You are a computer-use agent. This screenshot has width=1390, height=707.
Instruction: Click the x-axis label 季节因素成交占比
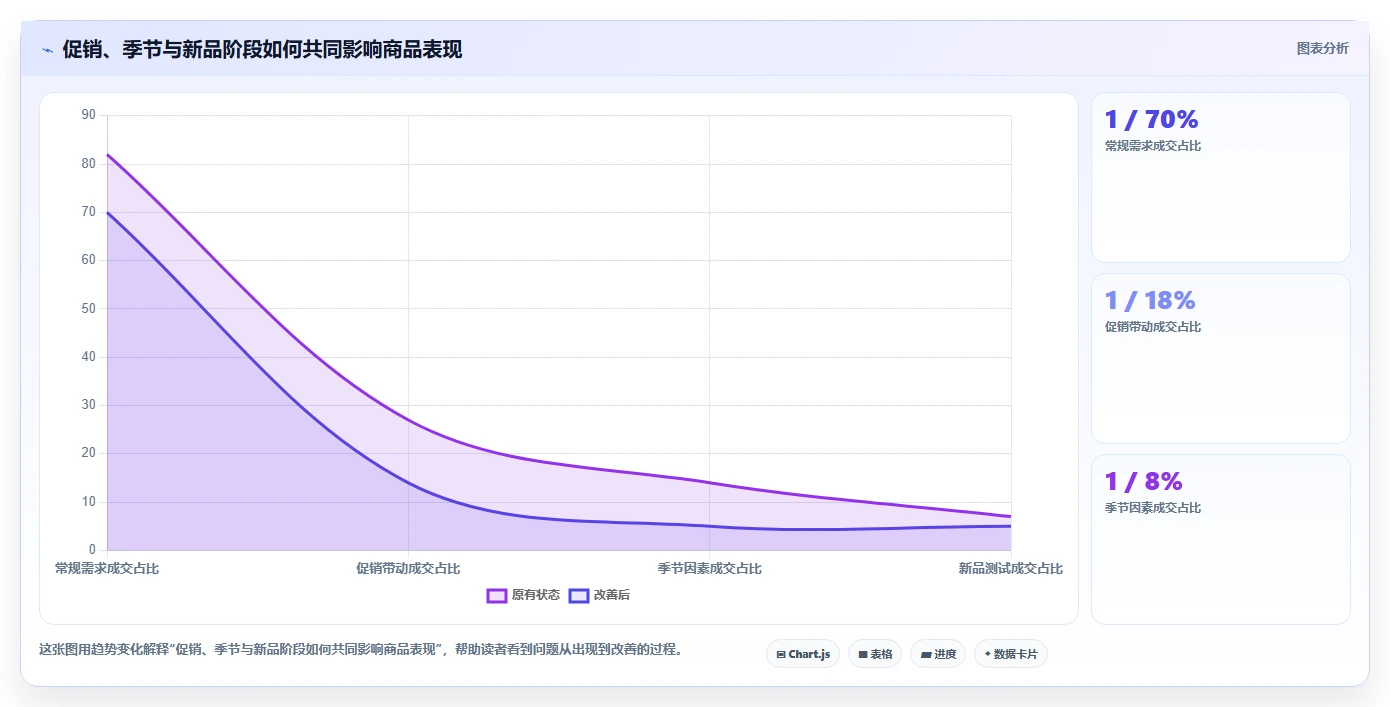tap(709, 568)
